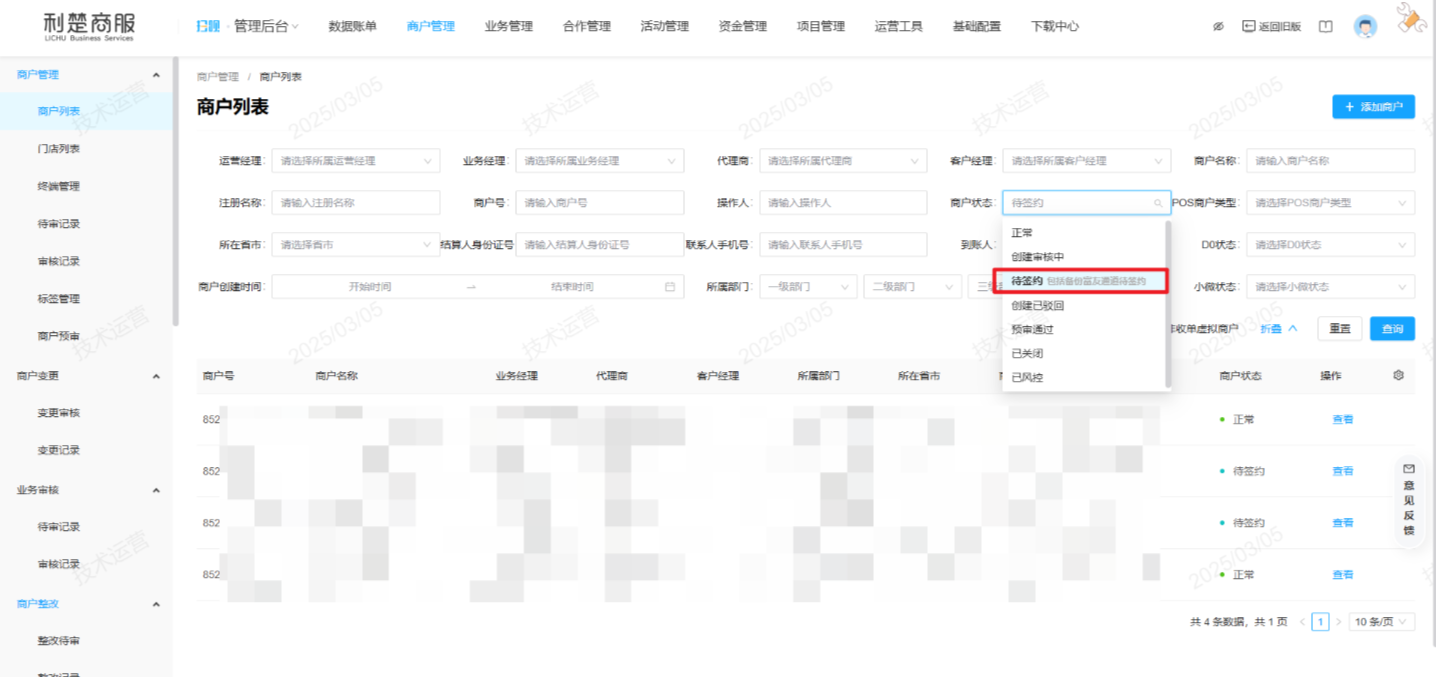Click the 商户名称 input field
Screen dimensions: 1436x677
point(1330,161)
